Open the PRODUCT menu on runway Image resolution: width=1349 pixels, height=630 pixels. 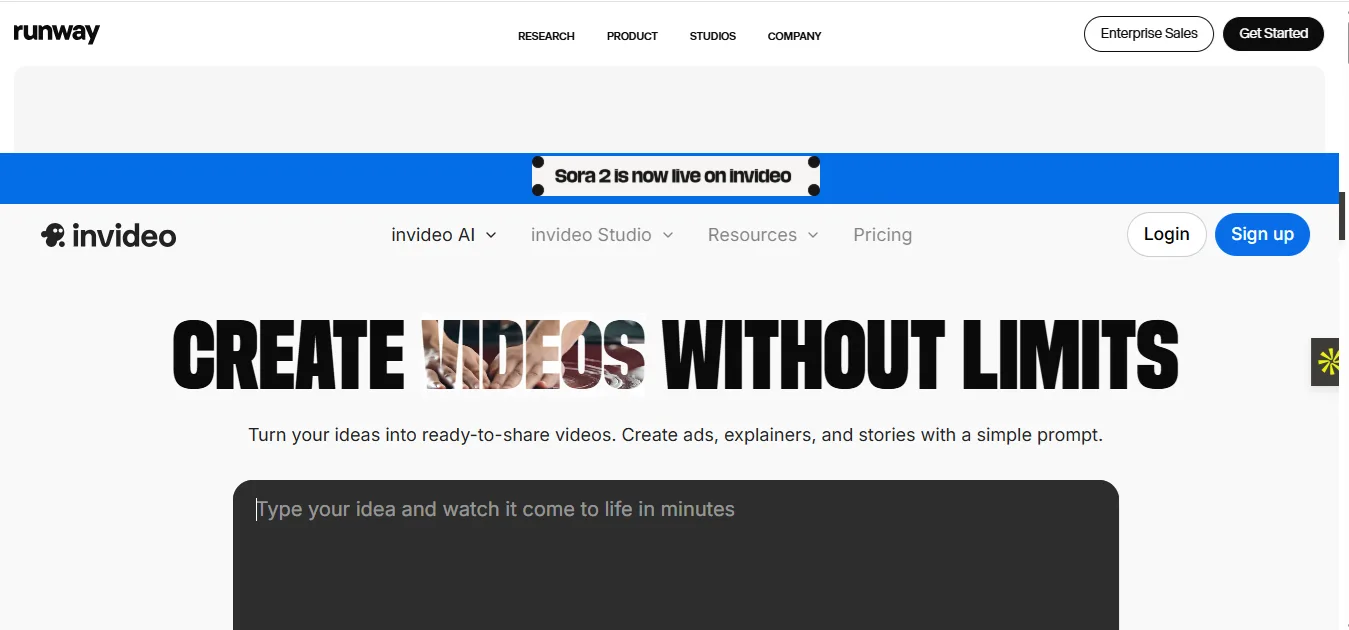632,36
